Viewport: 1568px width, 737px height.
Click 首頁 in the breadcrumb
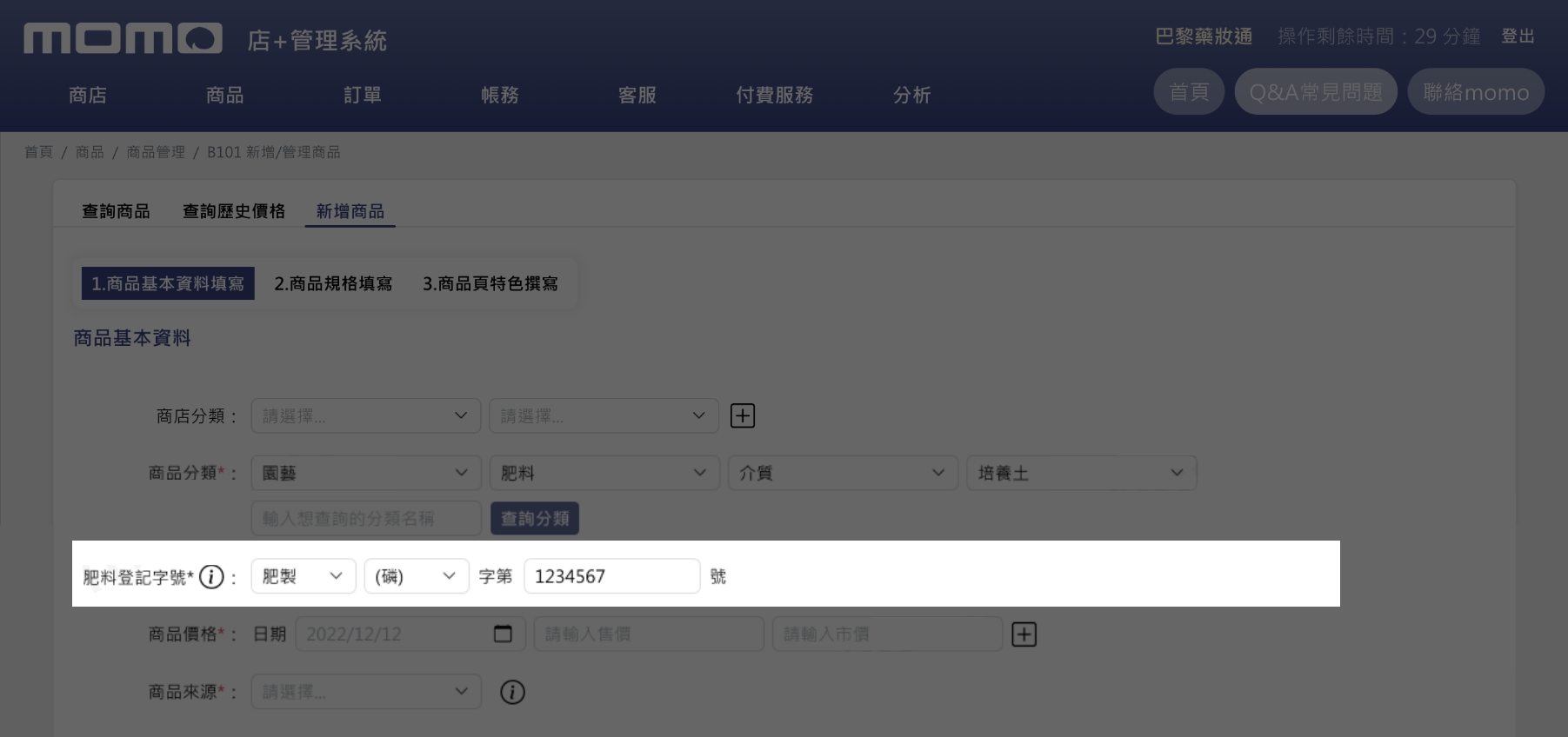click(x=38, y=152)
